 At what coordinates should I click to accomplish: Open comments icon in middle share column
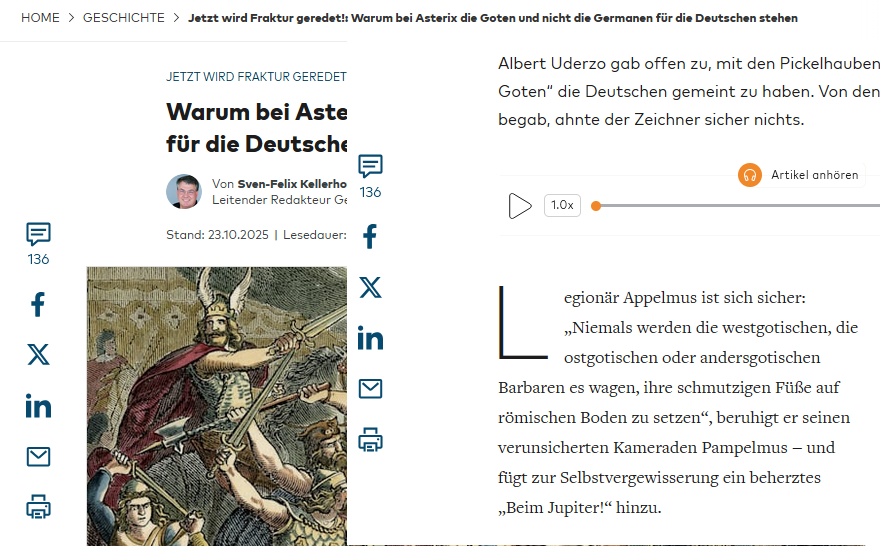[x=370, y=166]
